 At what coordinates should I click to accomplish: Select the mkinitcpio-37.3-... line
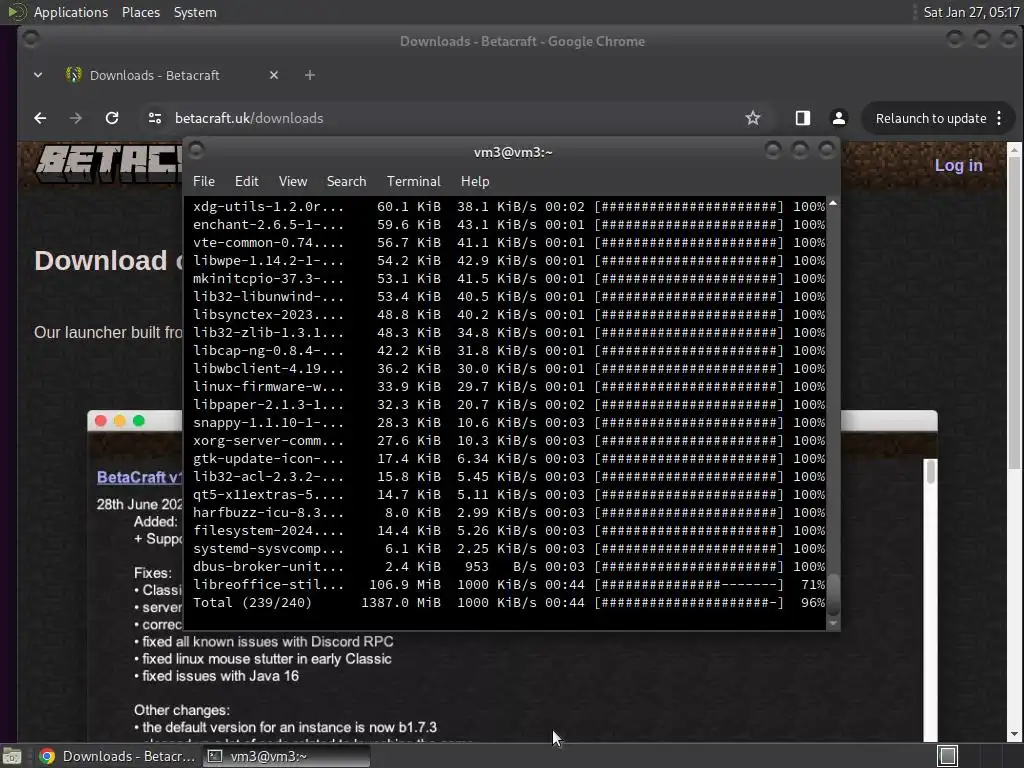508,279
